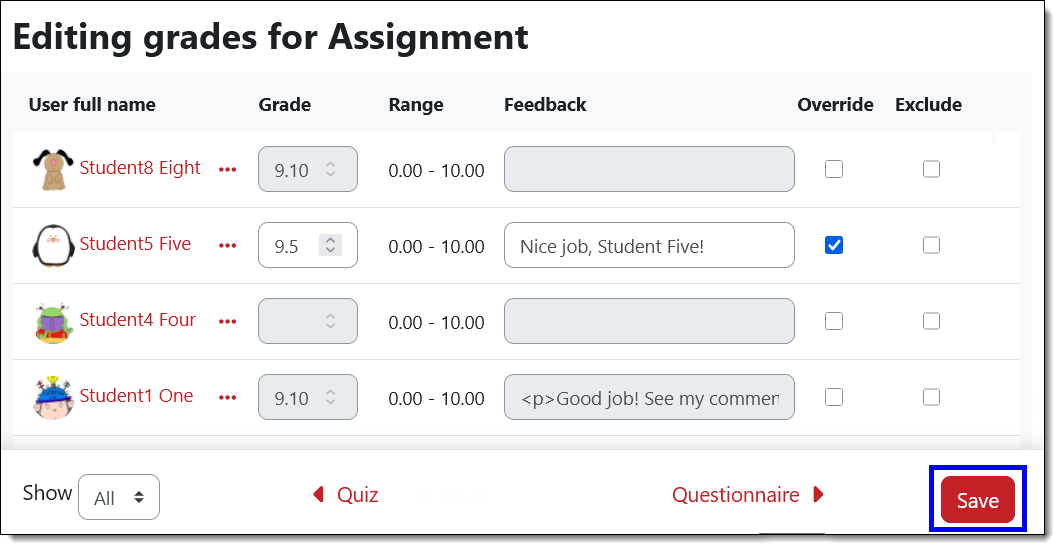The height and width of the screenshot is (544, 1054).
Task: Open actions menu dots for Student4 Four
Action: (228, 322)
